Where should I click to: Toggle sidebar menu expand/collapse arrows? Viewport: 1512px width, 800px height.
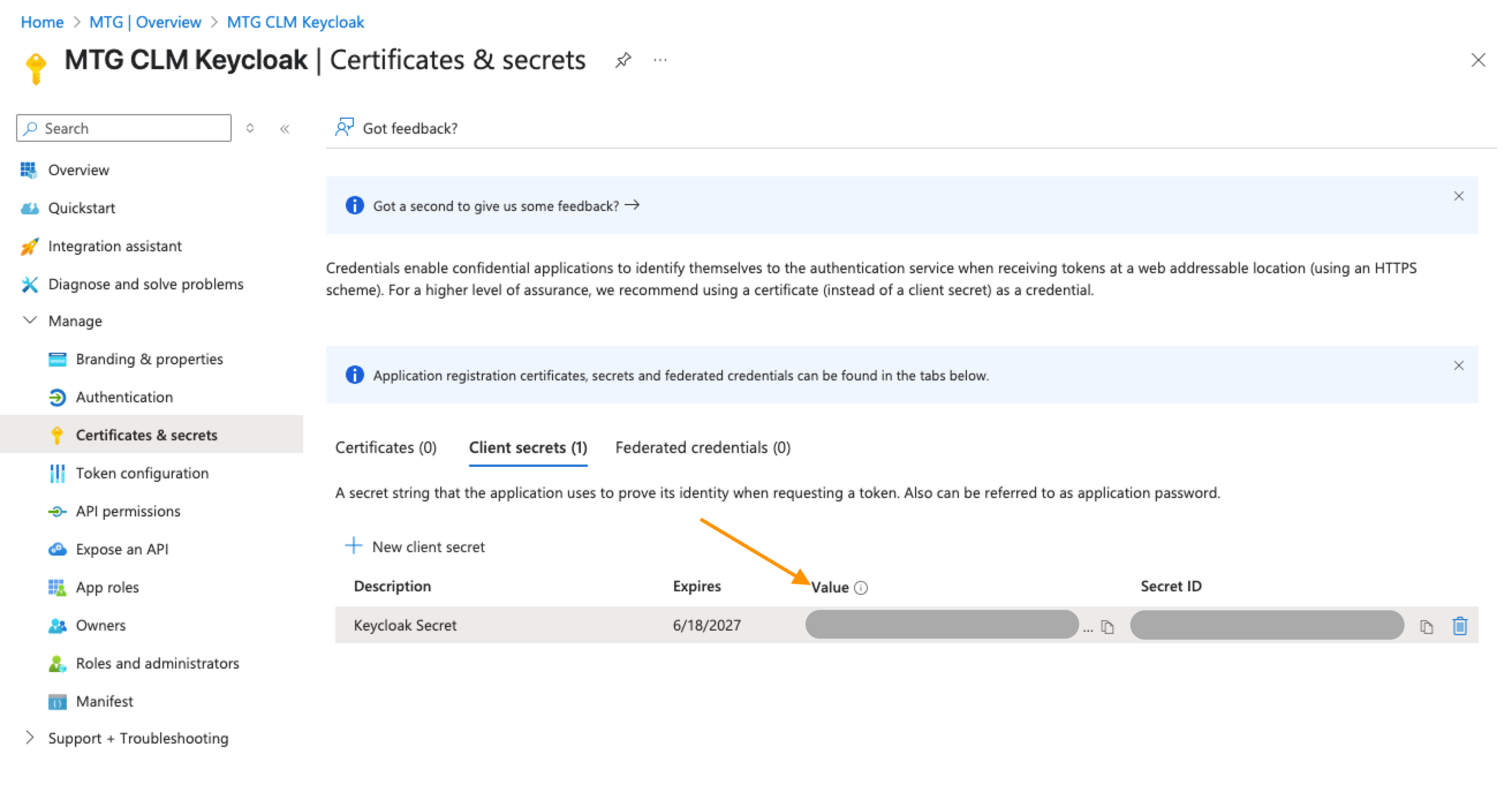[x=250, y=128]
